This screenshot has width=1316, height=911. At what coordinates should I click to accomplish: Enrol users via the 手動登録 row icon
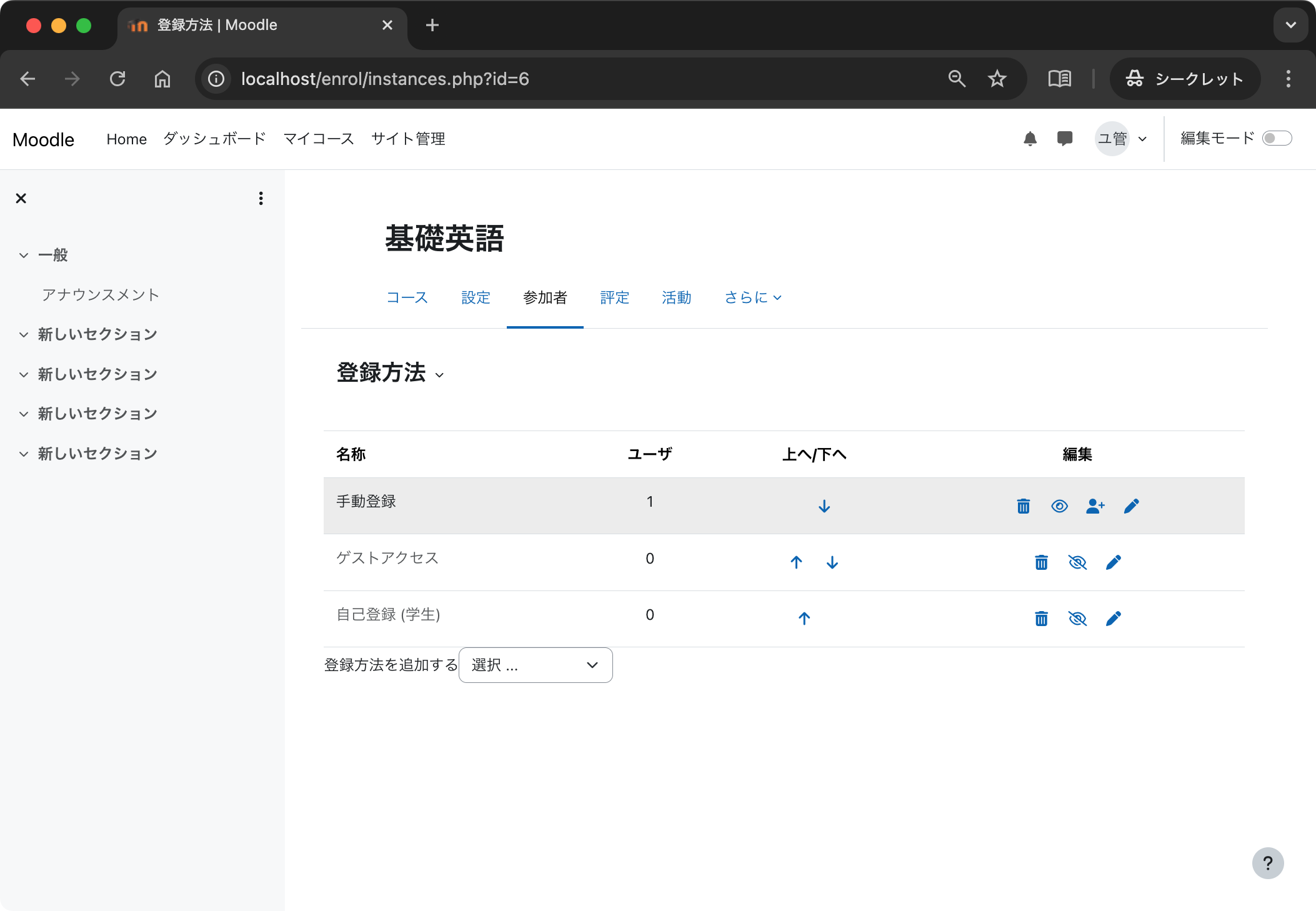tap(1095, 506)
